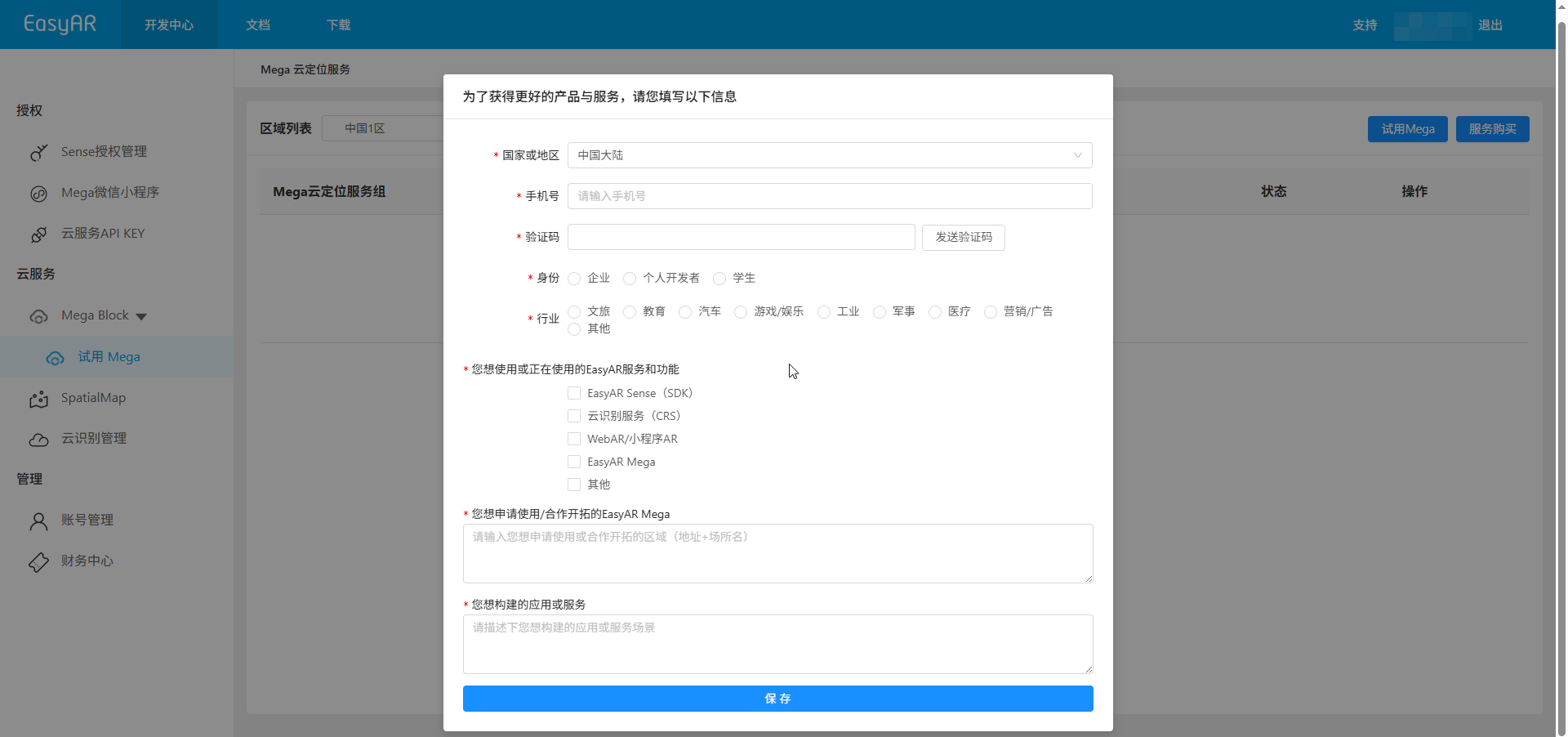The image size is (1568, 737).
Task: Check the WebAR/小程序AR checkbox
Action: click(574, 439)
